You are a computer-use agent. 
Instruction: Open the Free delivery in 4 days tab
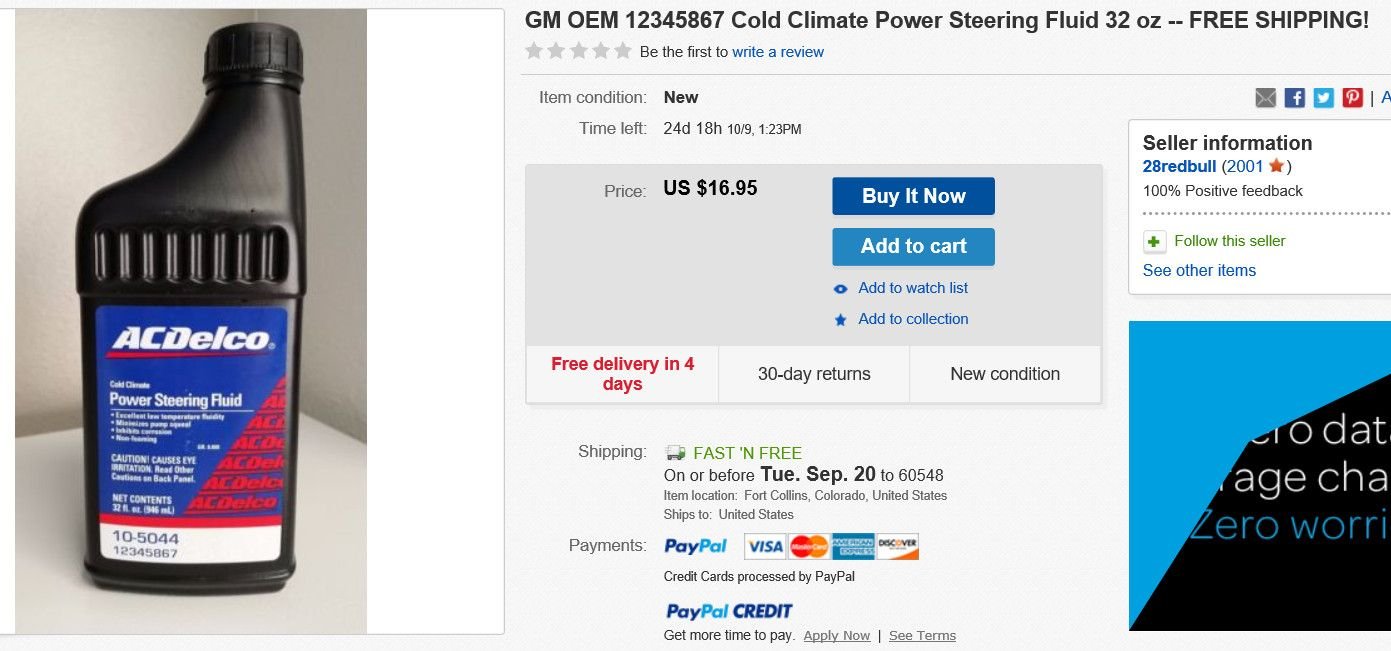click(x=621, y=374)
